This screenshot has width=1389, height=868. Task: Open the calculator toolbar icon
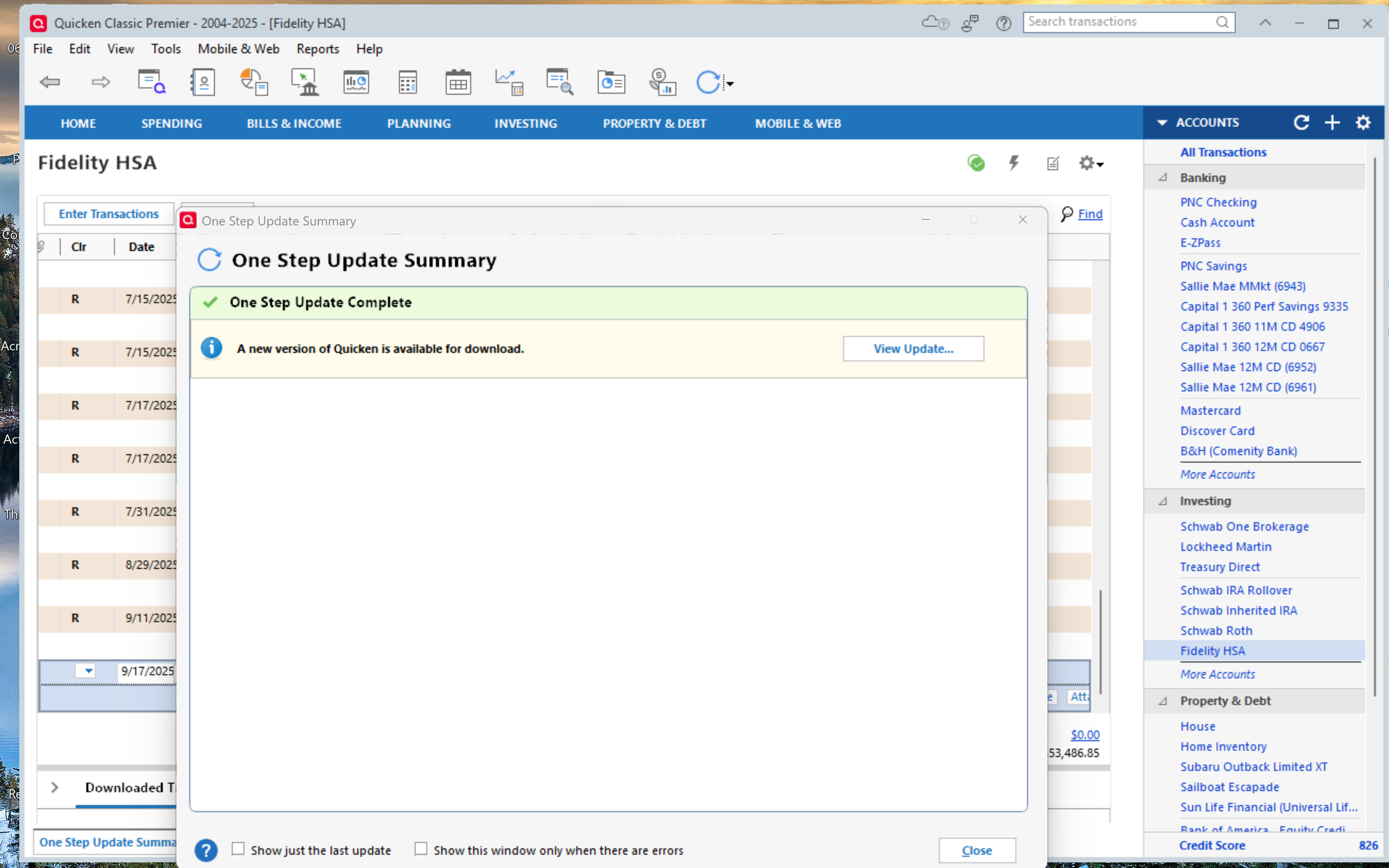click(408, 83)
